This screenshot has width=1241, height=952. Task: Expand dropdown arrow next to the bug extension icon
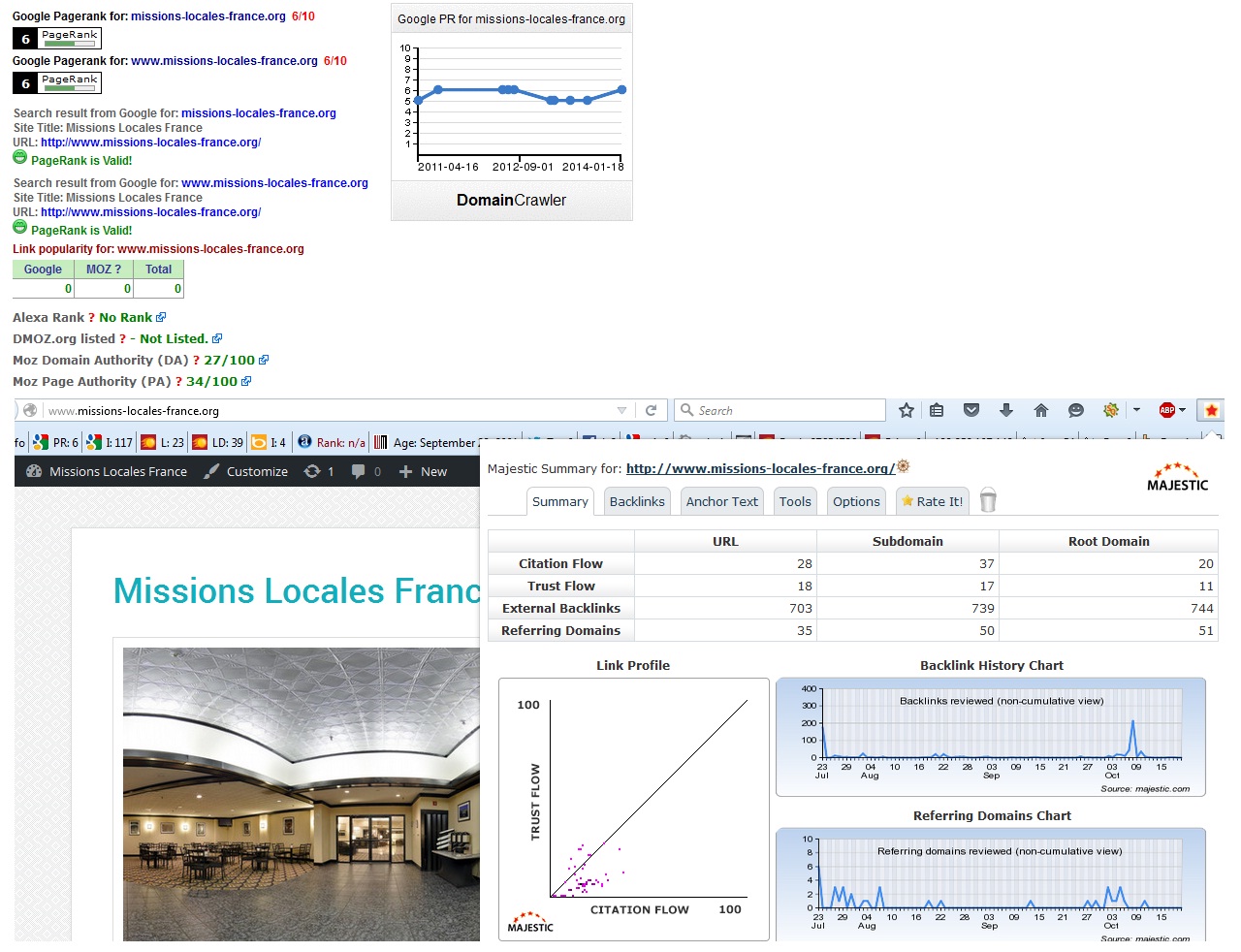point(1136,410)
